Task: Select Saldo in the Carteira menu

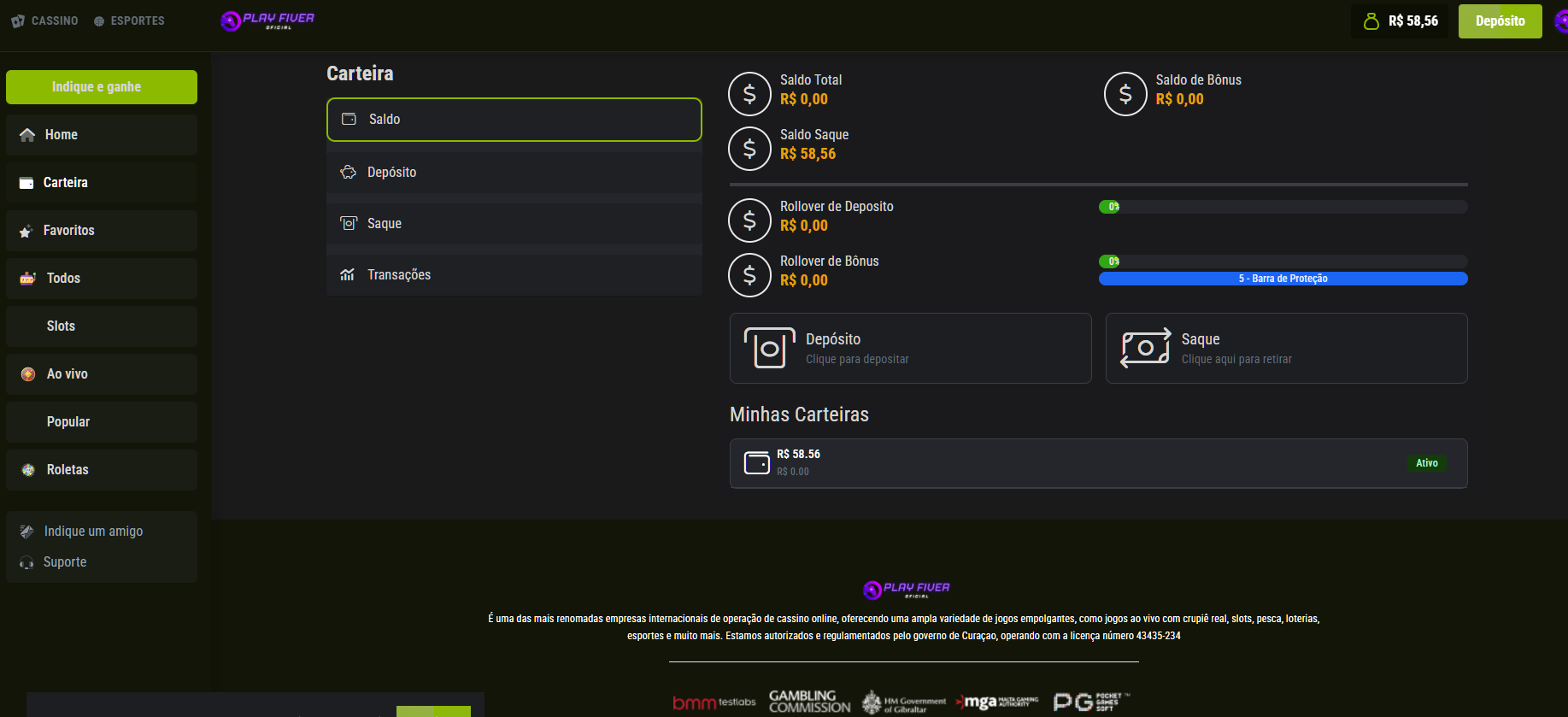Action: (514, 120)
